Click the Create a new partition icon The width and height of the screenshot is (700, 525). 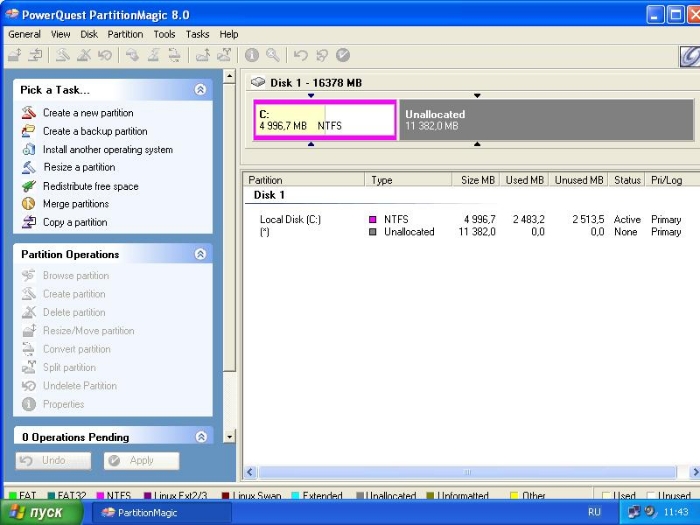28,113
